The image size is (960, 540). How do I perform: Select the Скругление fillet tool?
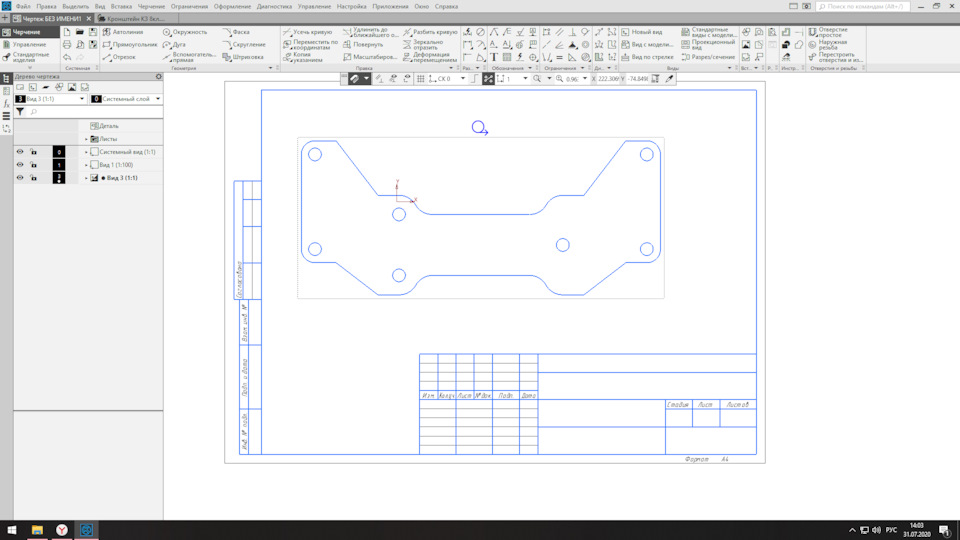coord(244,45)
